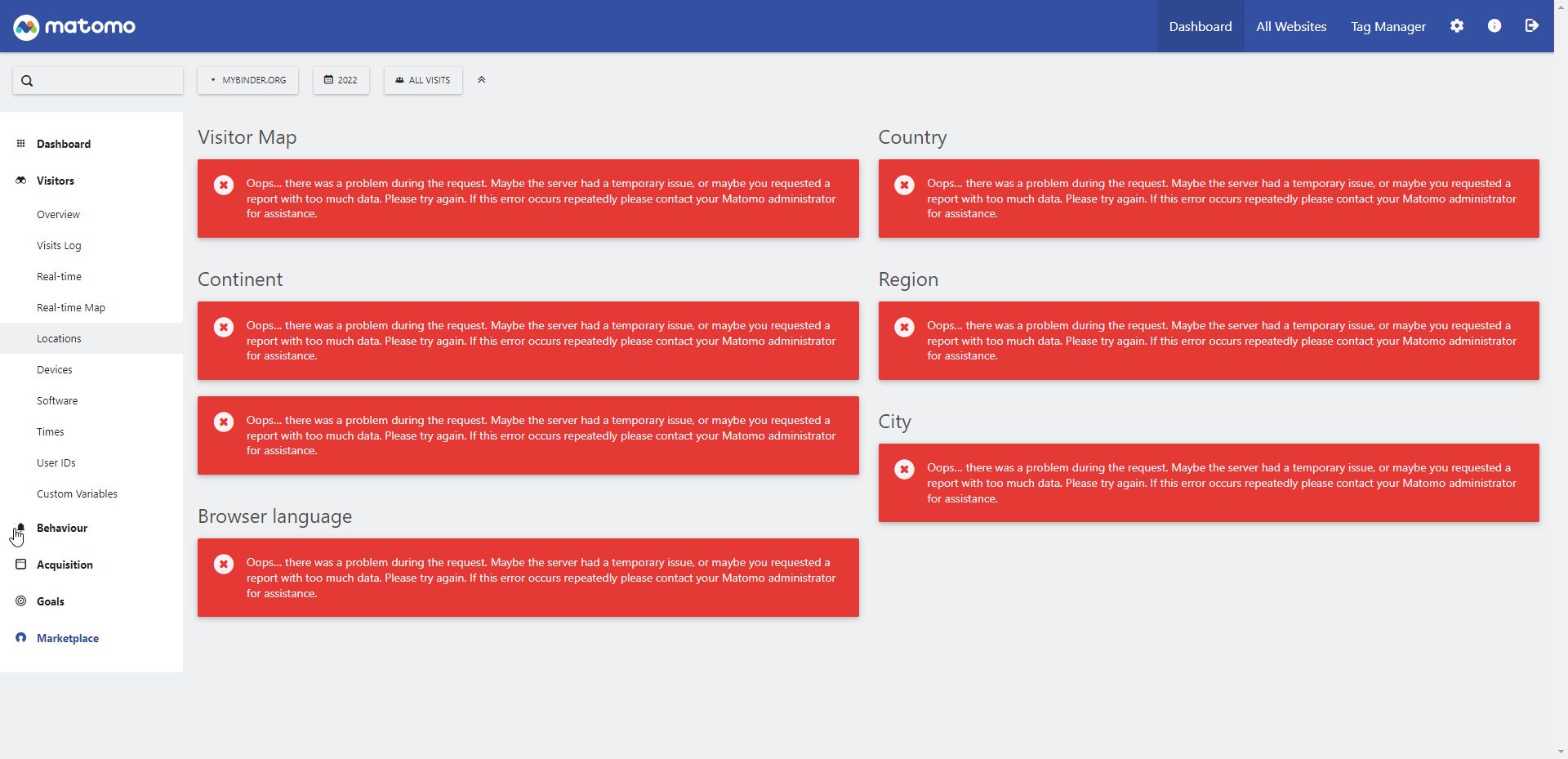Screen dimensions: 1568x759
Task: Open the settings gear icon
Action: 1457,26
